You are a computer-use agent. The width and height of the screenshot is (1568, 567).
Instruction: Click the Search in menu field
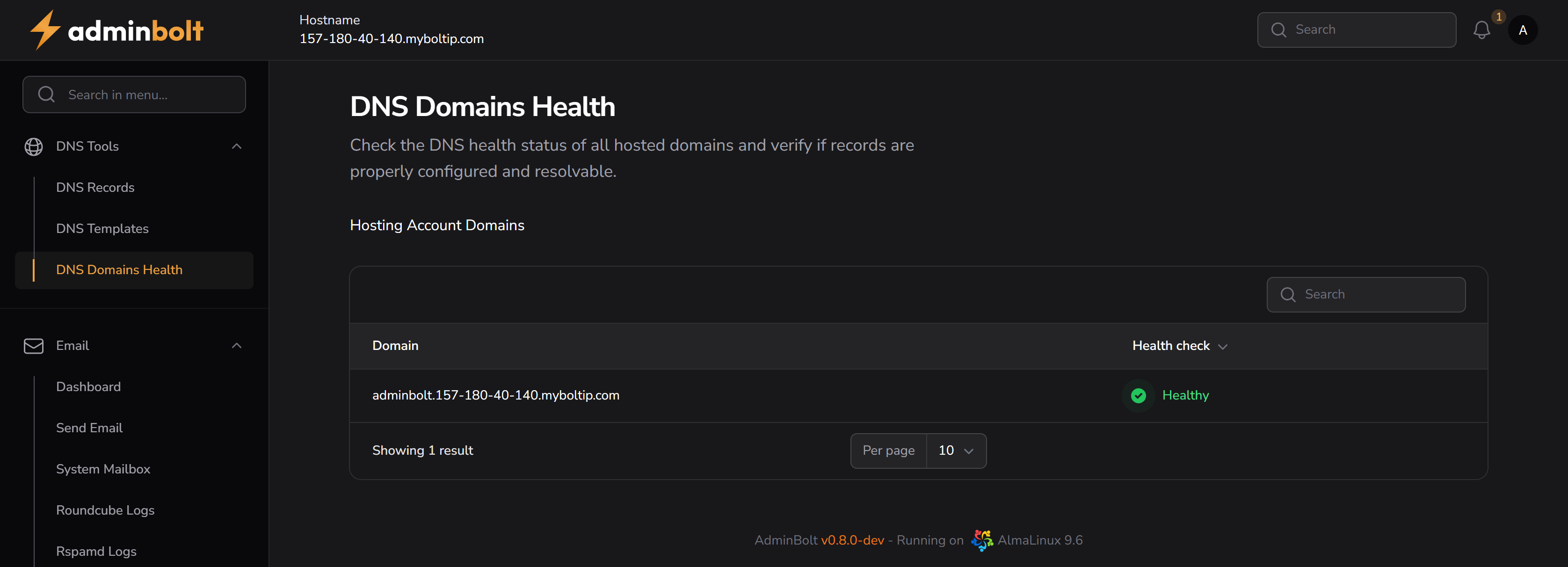click(x=134, y=94)
